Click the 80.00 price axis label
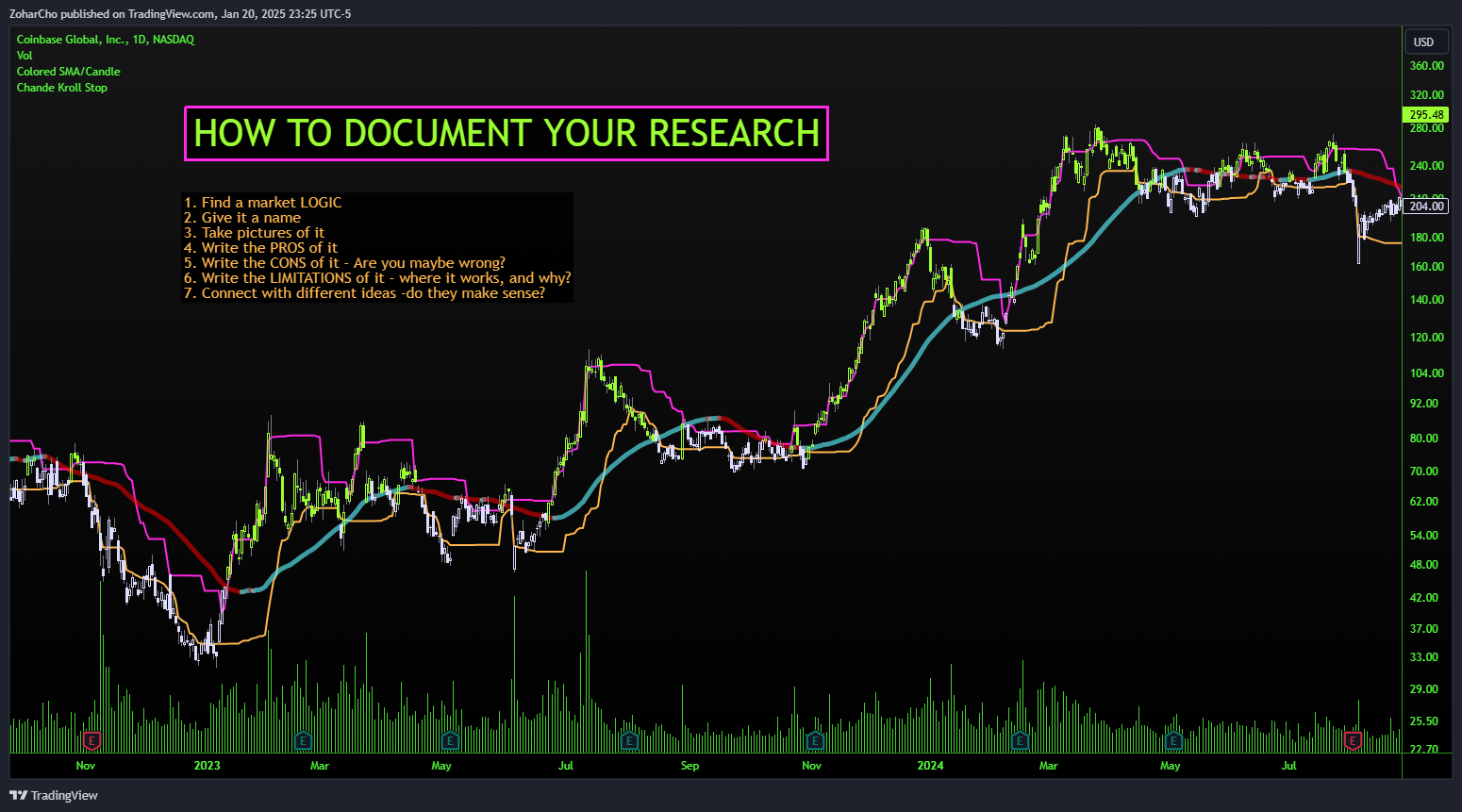Image resolution: width=1462 pixels, height=812 pixels. 1424,439
